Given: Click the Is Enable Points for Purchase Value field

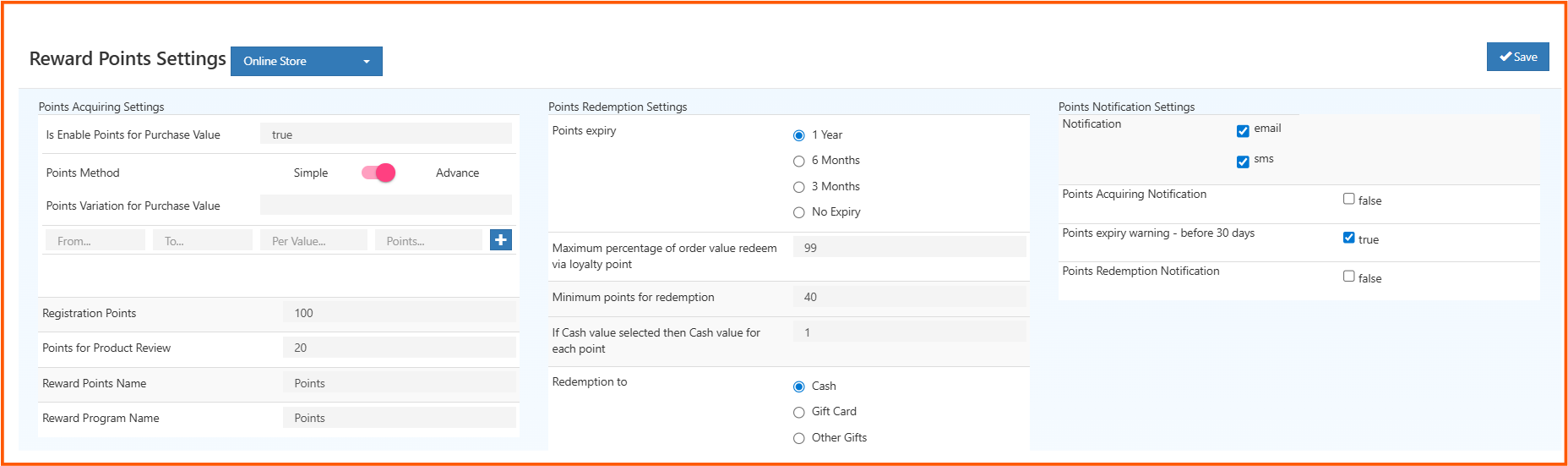Looking at the screenshot, I should (386, 134).
